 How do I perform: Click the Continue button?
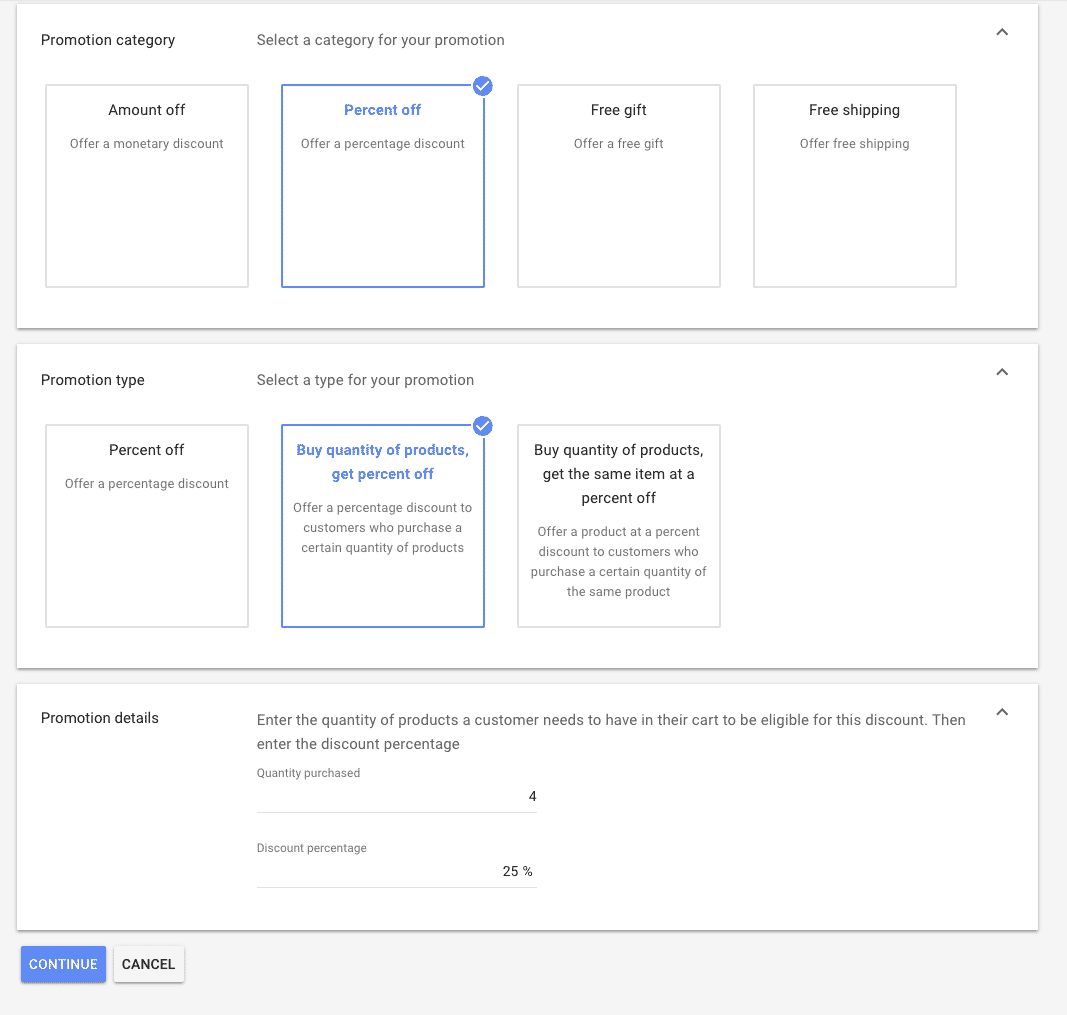(x=63, y=964)
